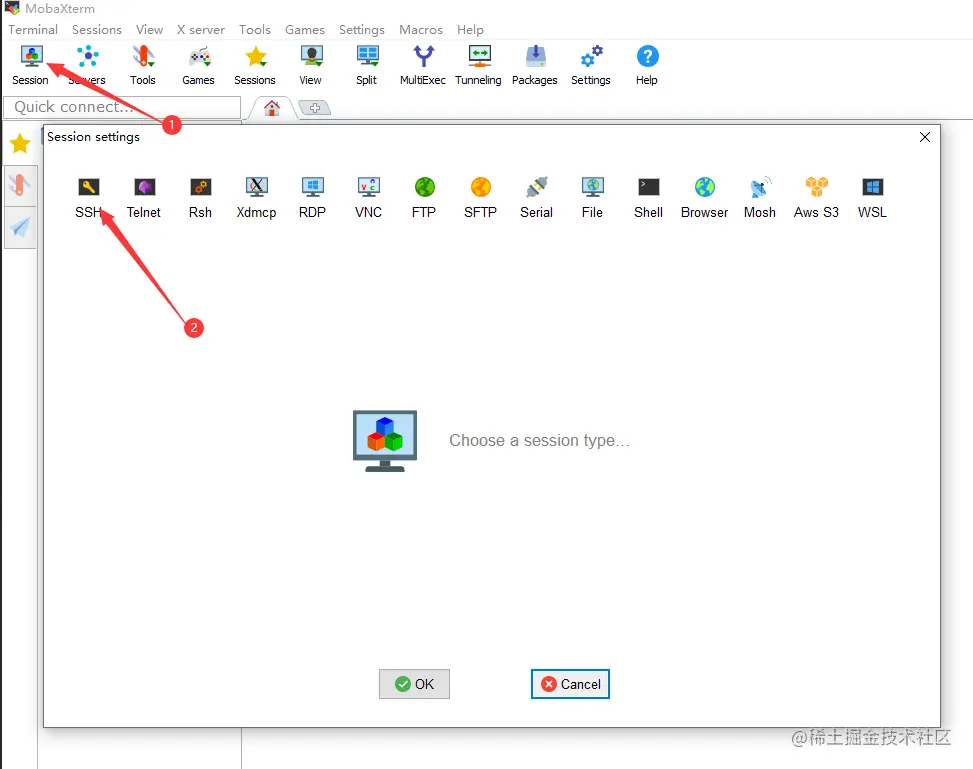Open the Games toolbar button

tap(199, 65)
